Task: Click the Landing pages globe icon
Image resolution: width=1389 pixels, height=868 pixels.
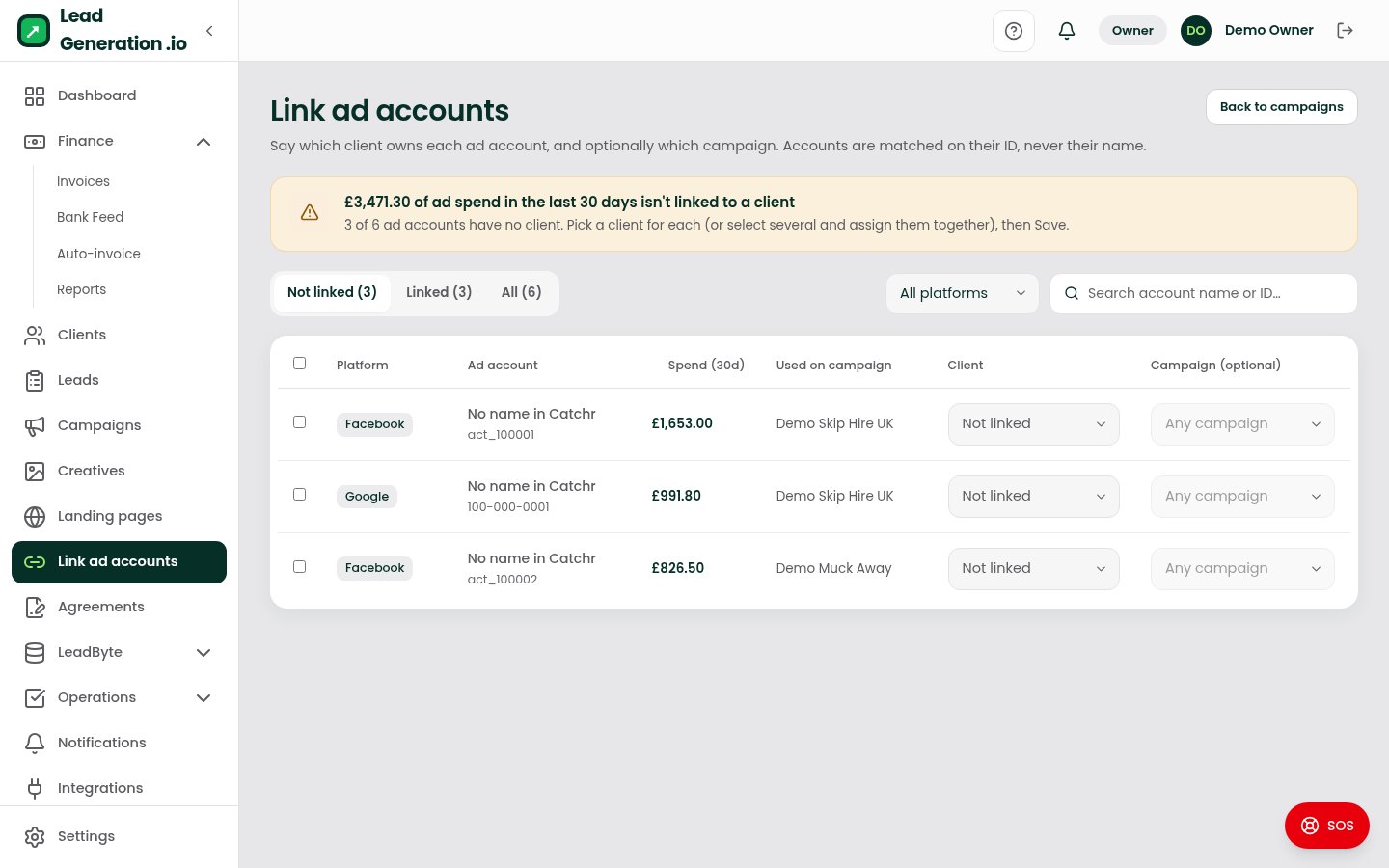Action: click(35, 516)
